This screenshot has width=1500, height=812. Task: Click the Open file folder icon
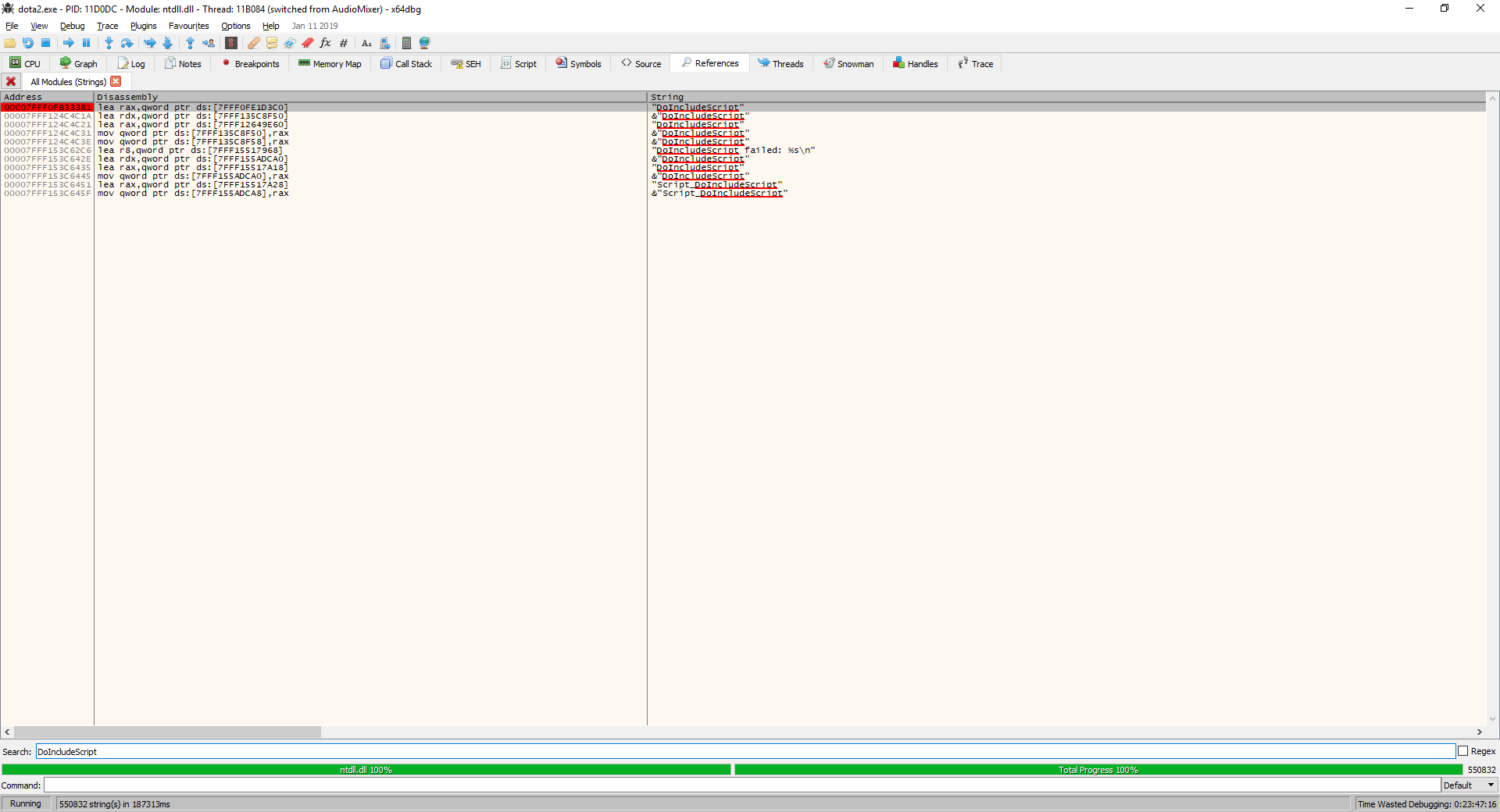(10, 43)
